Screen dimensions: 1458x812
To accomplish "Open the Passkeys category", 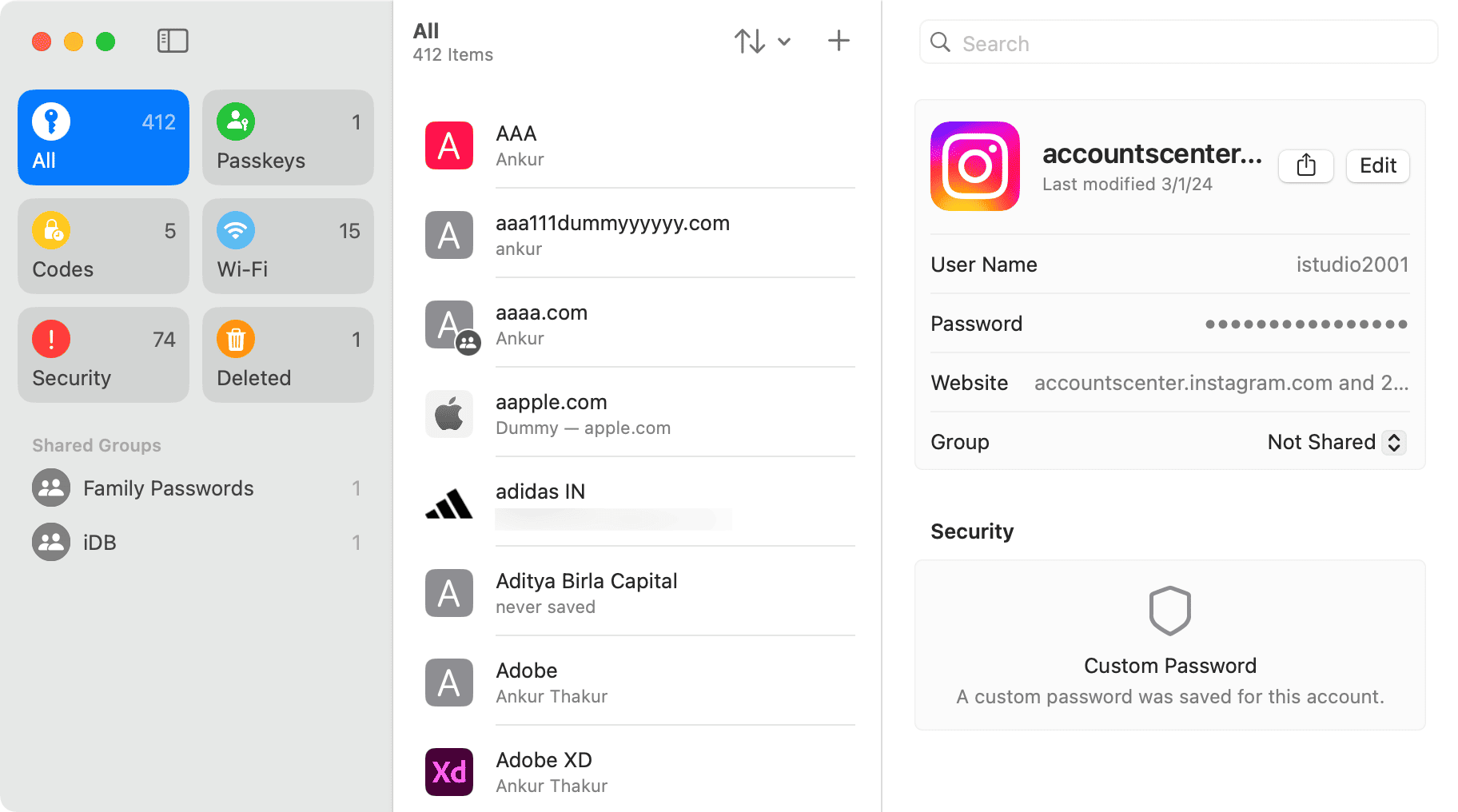I will [x=288, y=137].
